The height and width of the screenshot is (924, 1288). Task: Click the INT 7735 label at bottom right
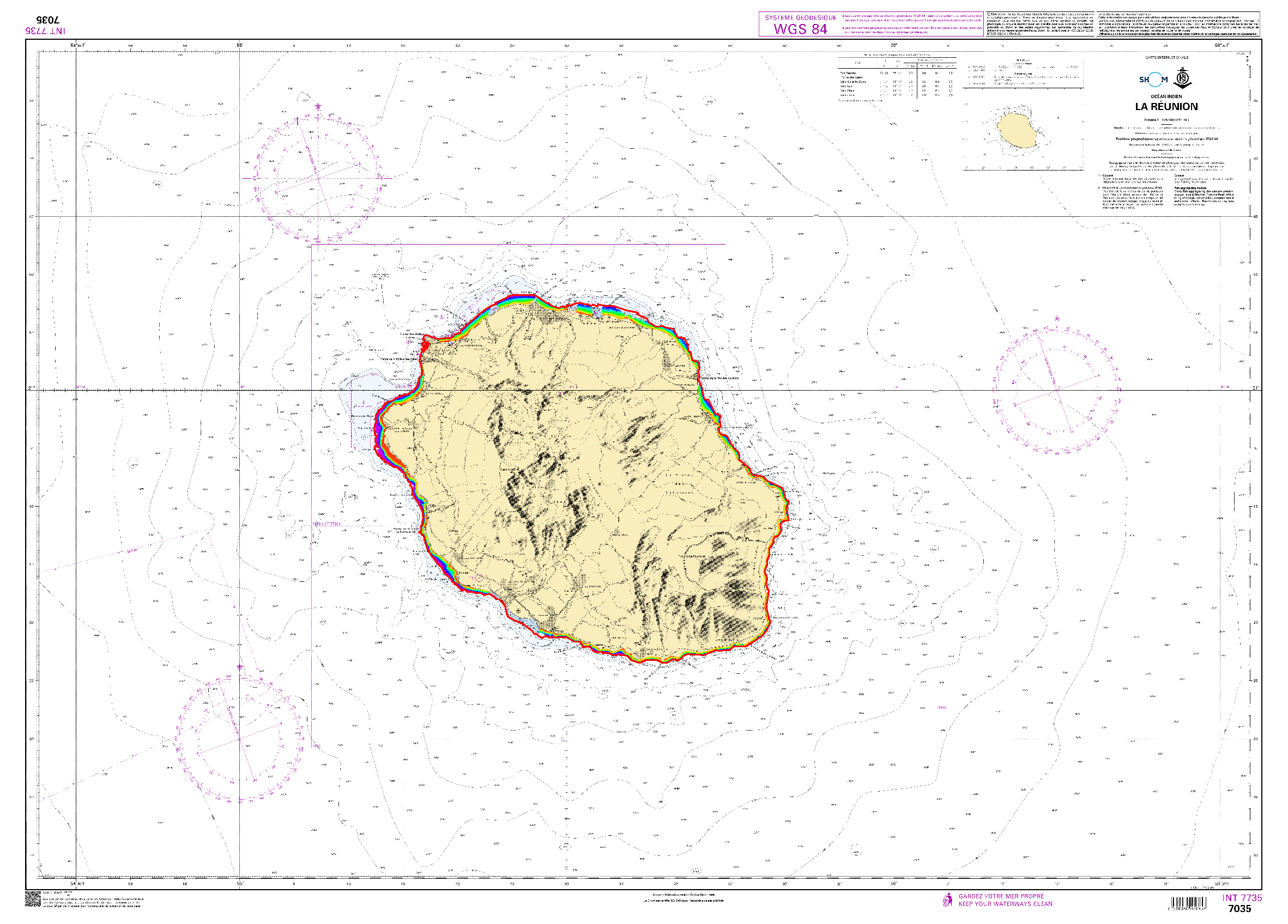click(1242, 898)
